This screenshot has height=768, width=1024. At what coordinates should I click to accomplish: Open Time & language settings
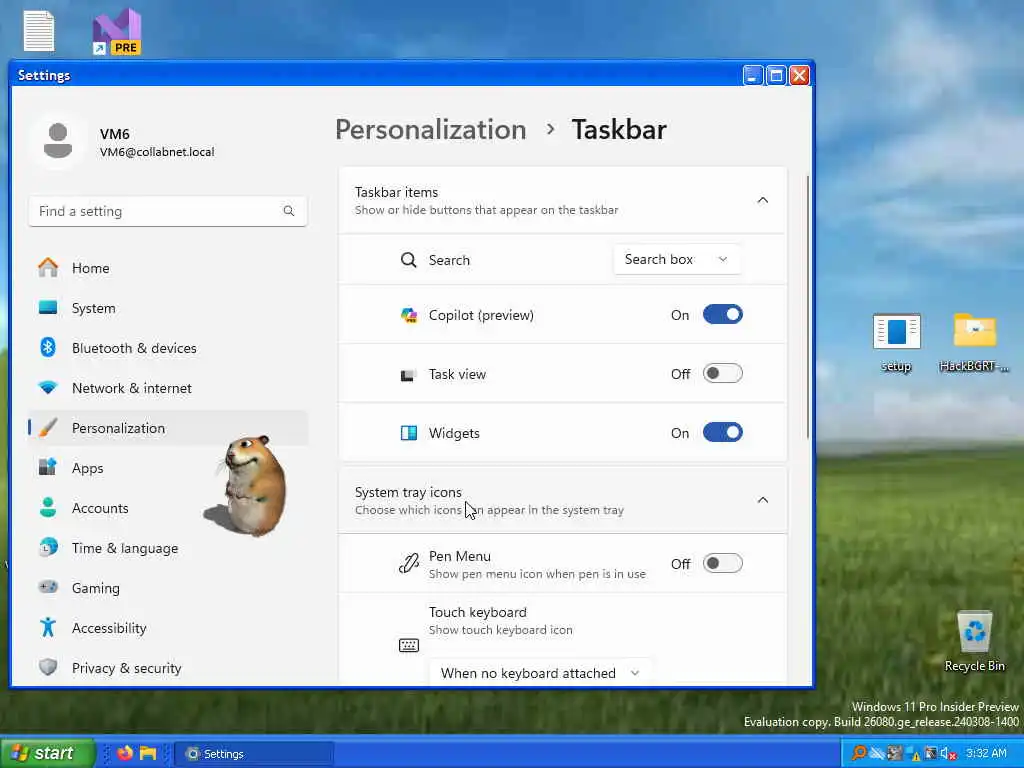[x=168, y=548]
